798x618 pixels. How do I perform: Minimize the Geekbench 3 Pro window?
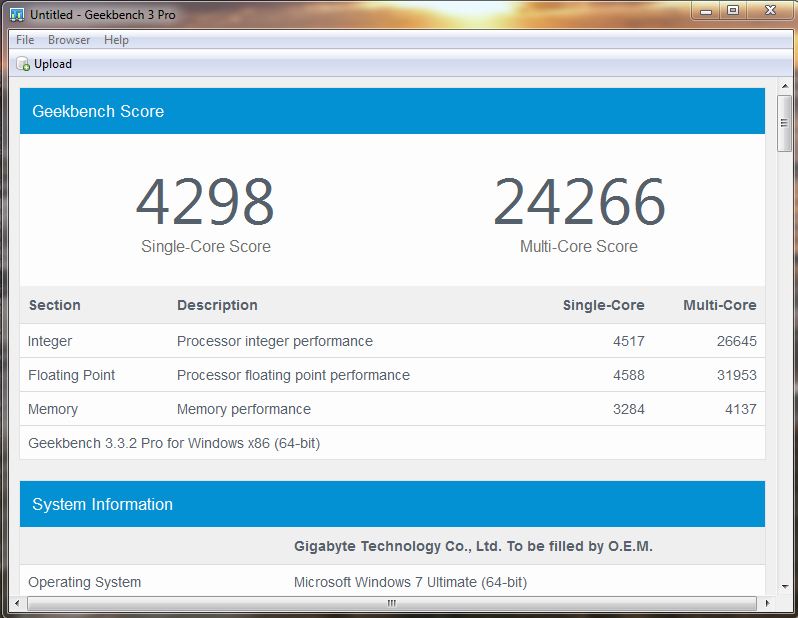coord(705,11)
